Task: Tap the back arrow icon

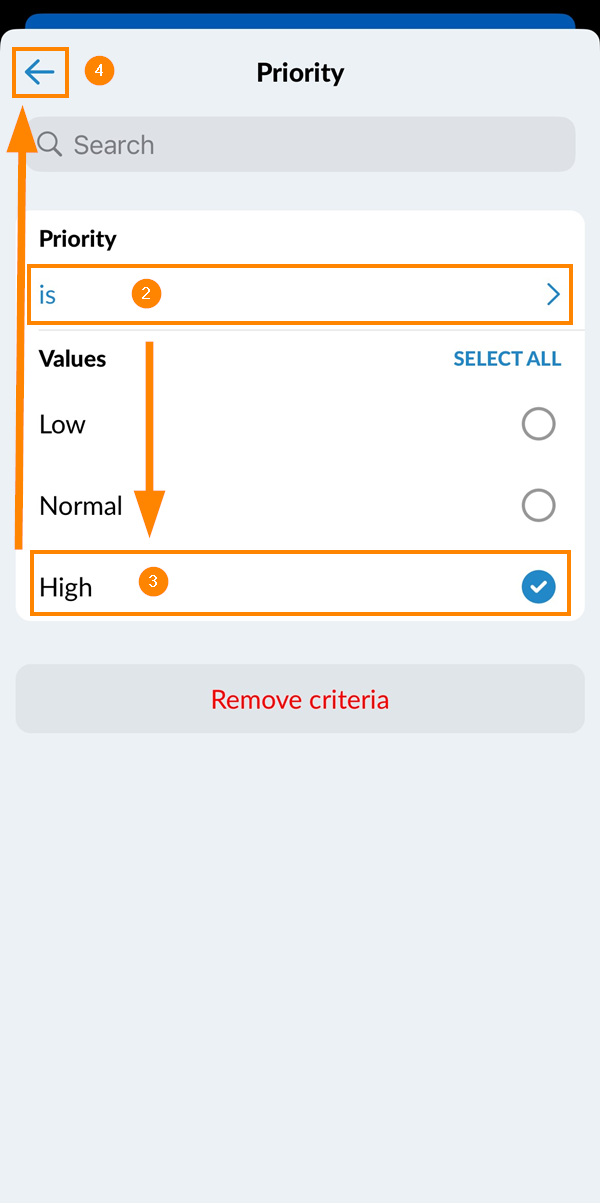Action: [x=40, y=72]
